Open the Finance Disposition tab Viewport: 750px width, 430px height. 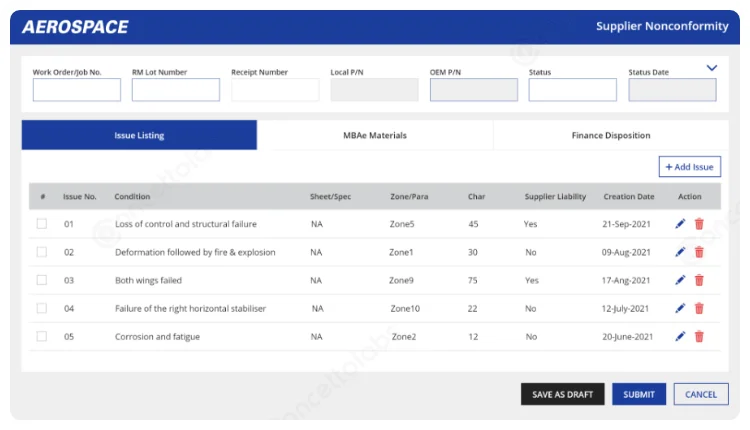(611, 135)
